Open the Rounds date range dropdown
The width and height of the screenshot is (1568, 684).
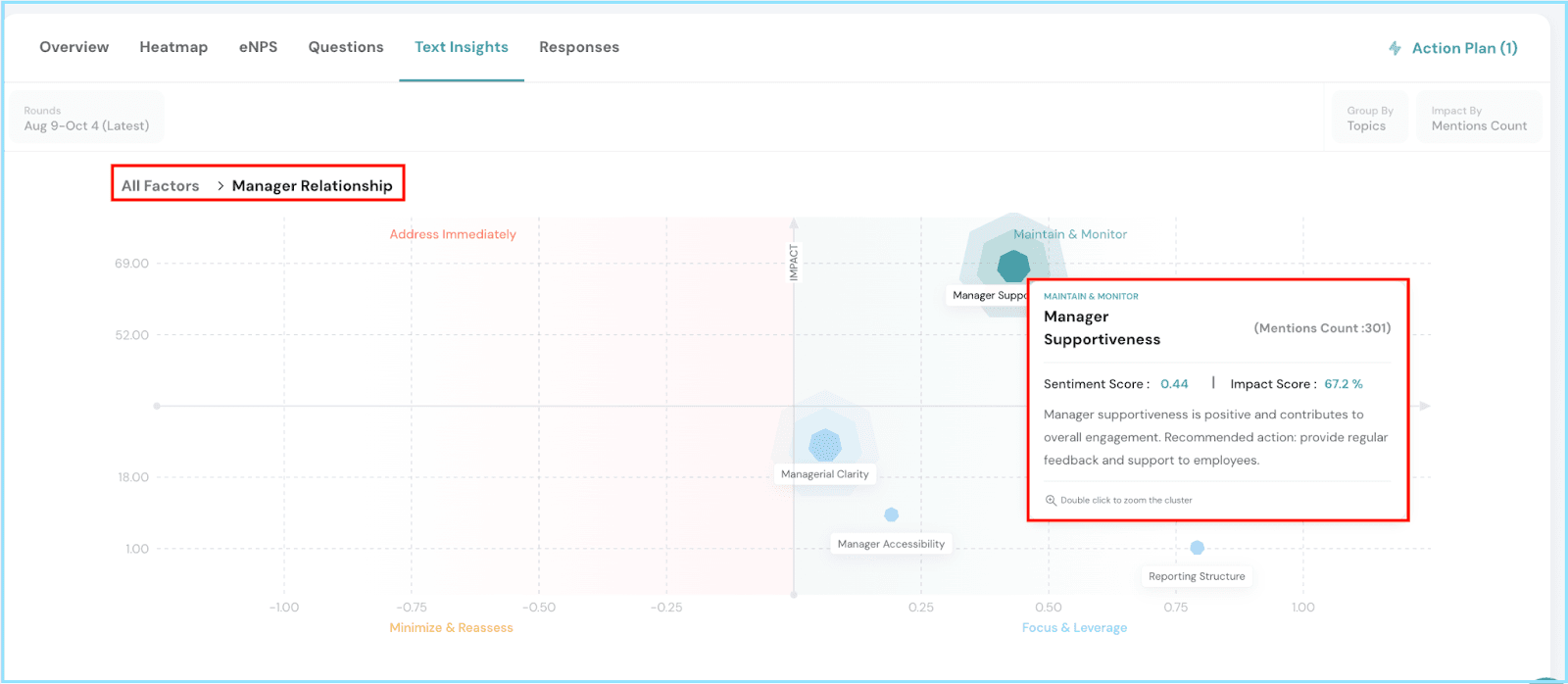pyautogui.click(x=87, y=119)
